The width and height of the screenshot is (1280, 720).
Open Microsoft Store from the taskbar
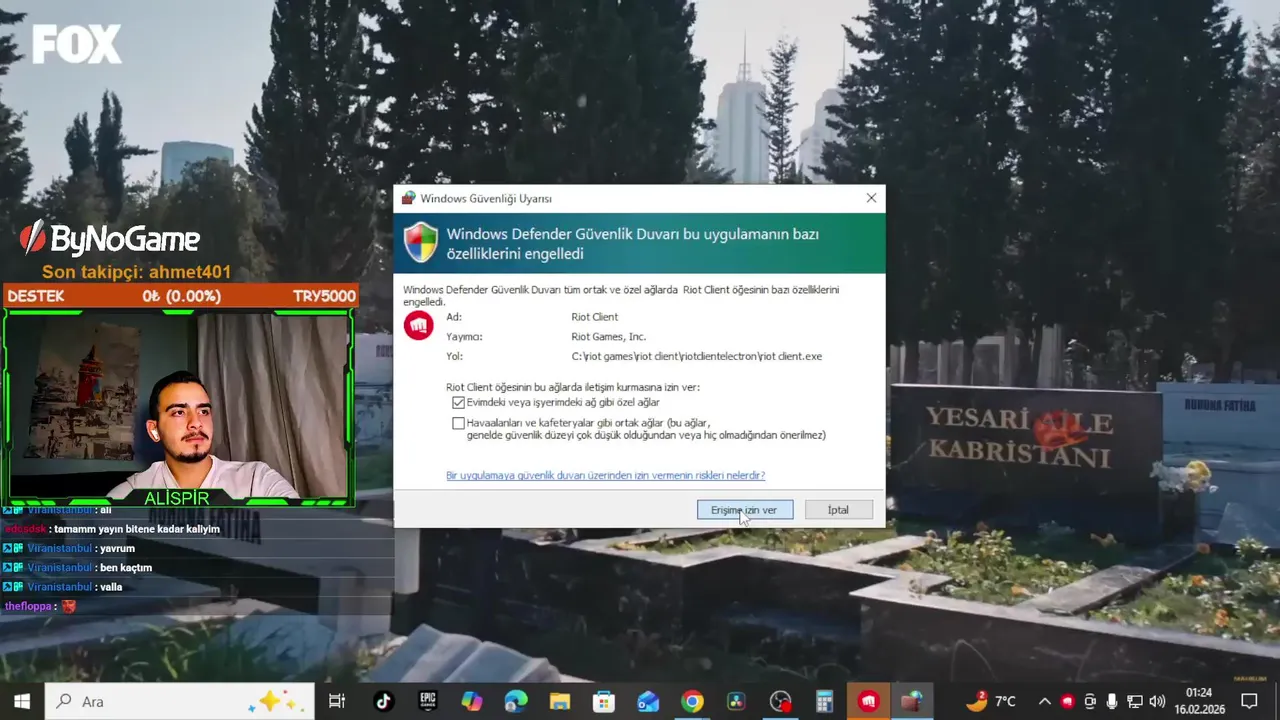pos(603,701)
